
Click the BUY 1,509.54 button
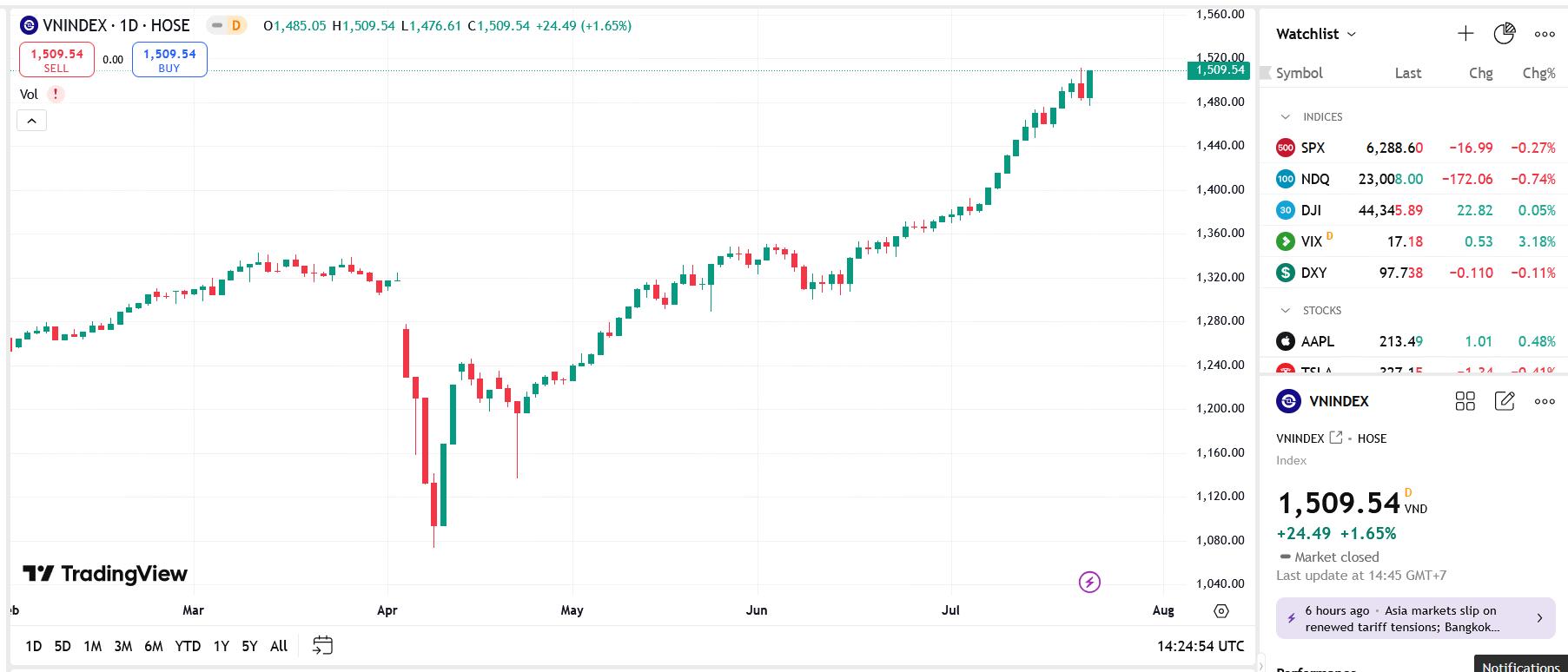point(169,60)
